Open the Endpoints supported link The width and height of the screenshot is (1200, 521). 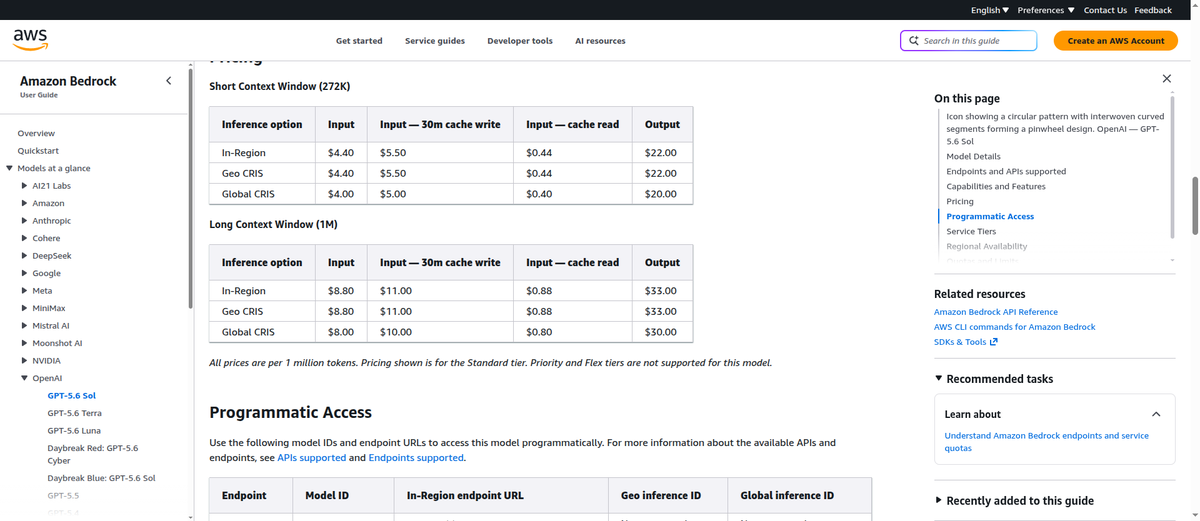pos(416,458)
